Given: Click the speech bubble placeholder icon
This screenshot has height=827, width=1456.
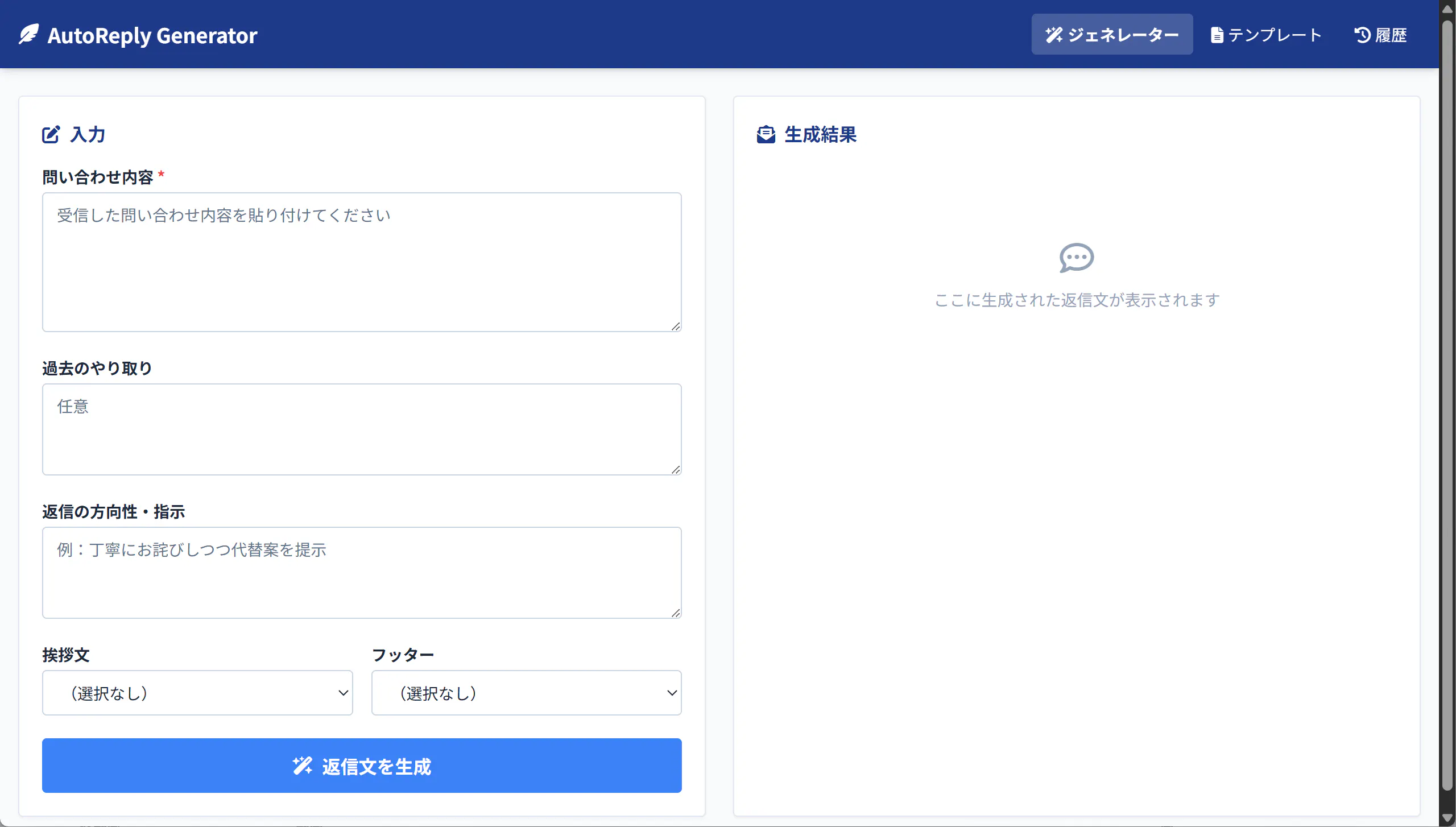Looking at the screenshot, I should click(x=1076, y=258).
